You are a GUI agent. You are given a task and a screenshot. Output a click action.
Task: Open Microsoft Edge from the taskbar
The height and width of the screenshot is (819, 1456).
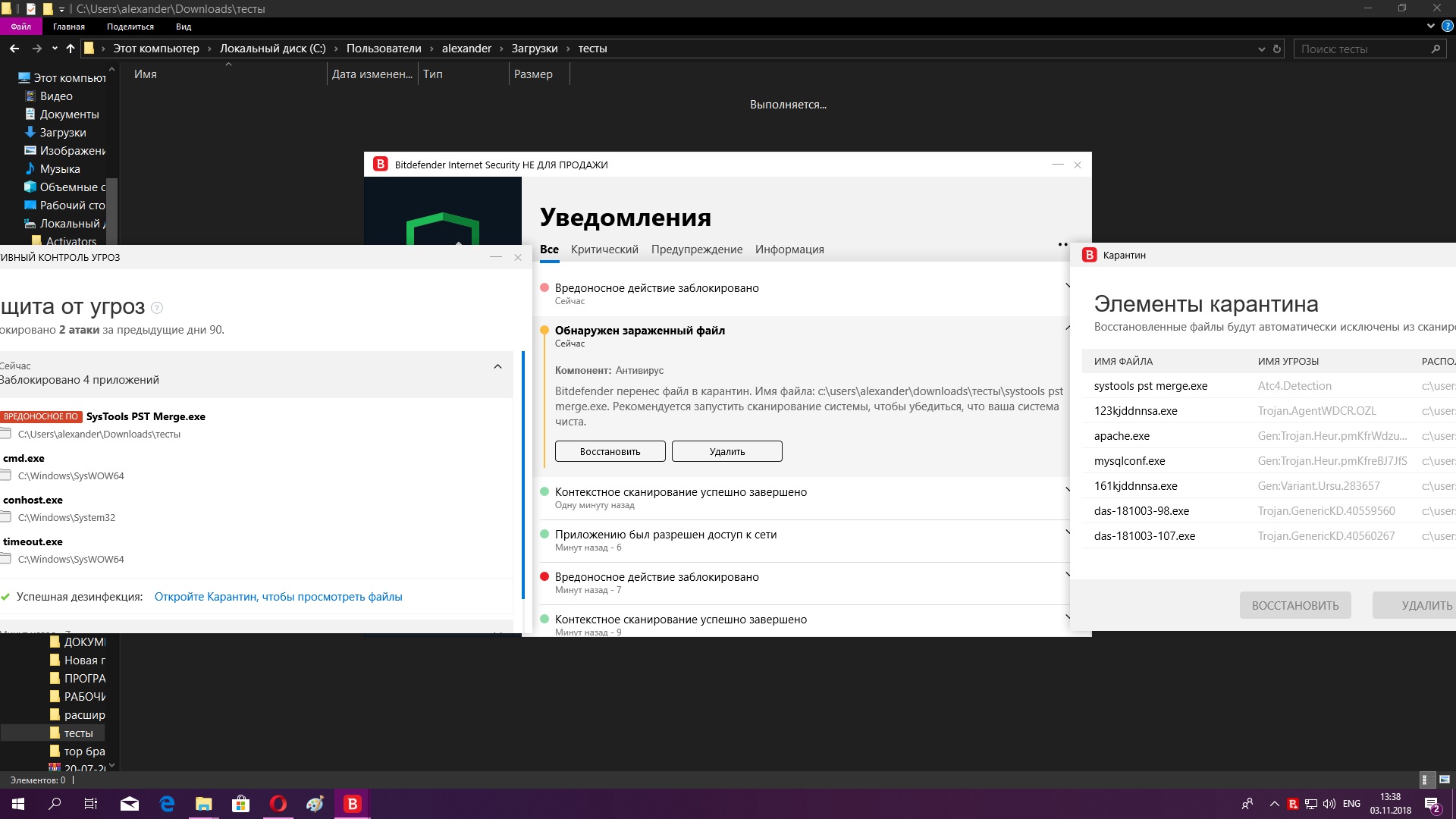(167, 804)
